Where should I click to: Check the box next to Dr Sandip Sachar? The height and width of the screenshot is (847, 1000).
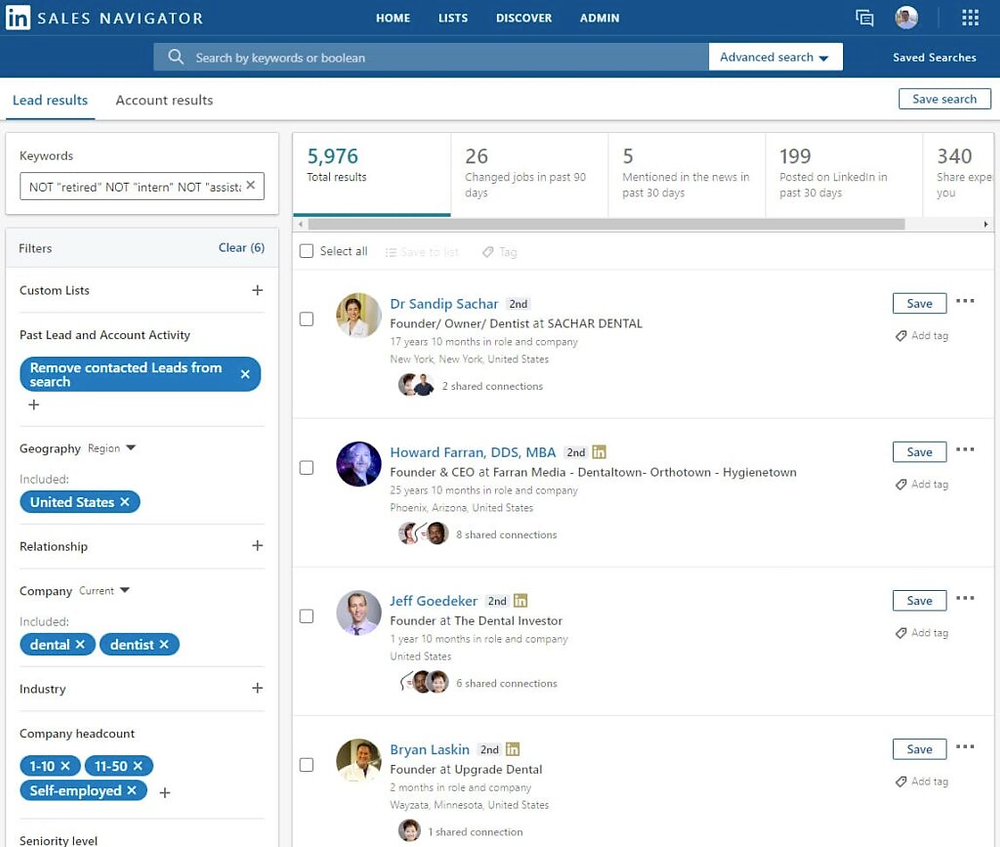click(x=307, y=319)
